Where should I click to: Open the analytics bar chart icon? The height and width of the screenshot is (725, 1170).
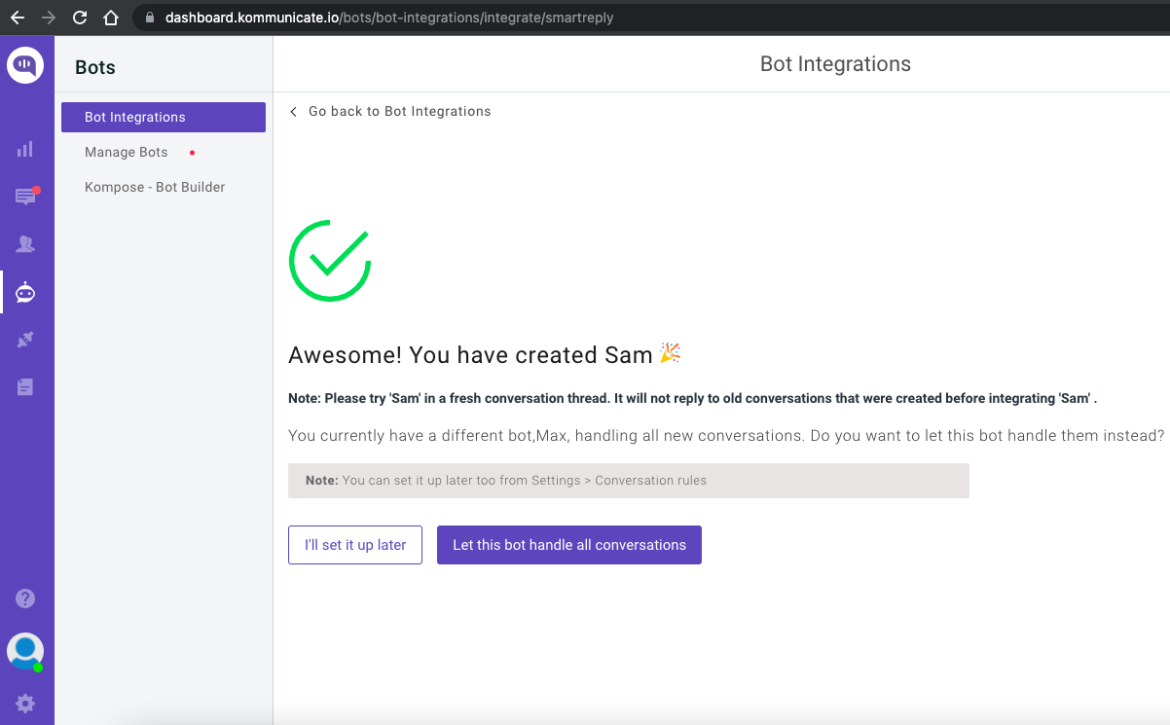[x=25, y=148]
